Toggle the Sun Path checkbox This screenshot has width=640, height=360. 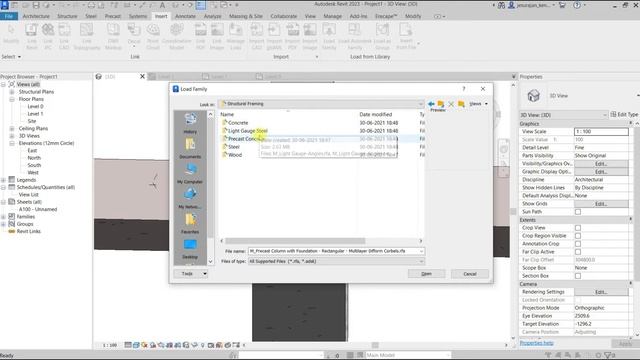[x=578, y=212]
